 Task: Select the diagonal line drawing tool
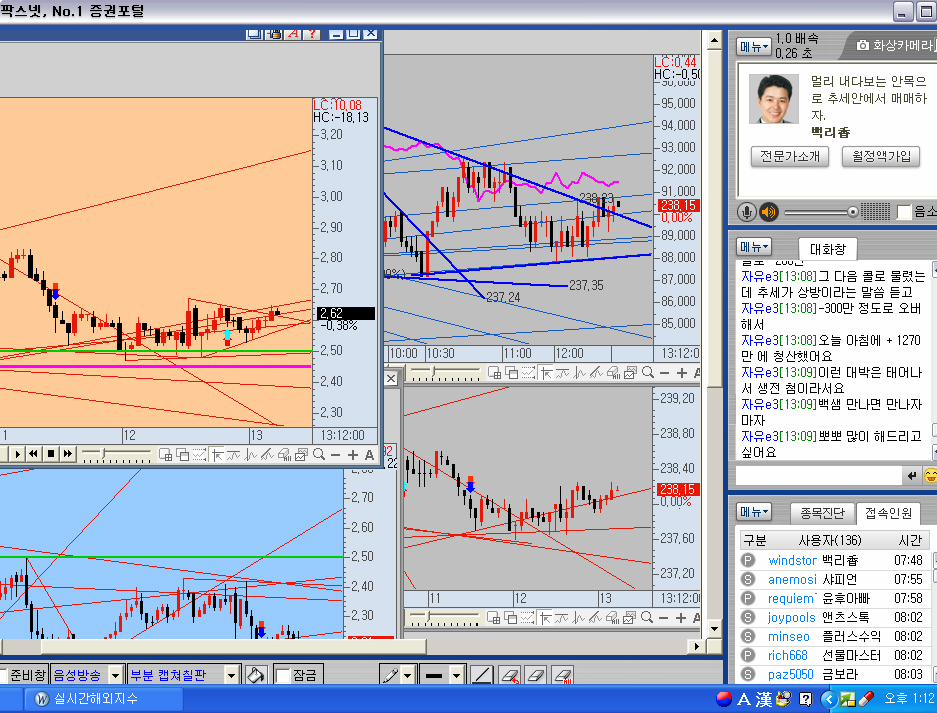click(x=481, y=675)
